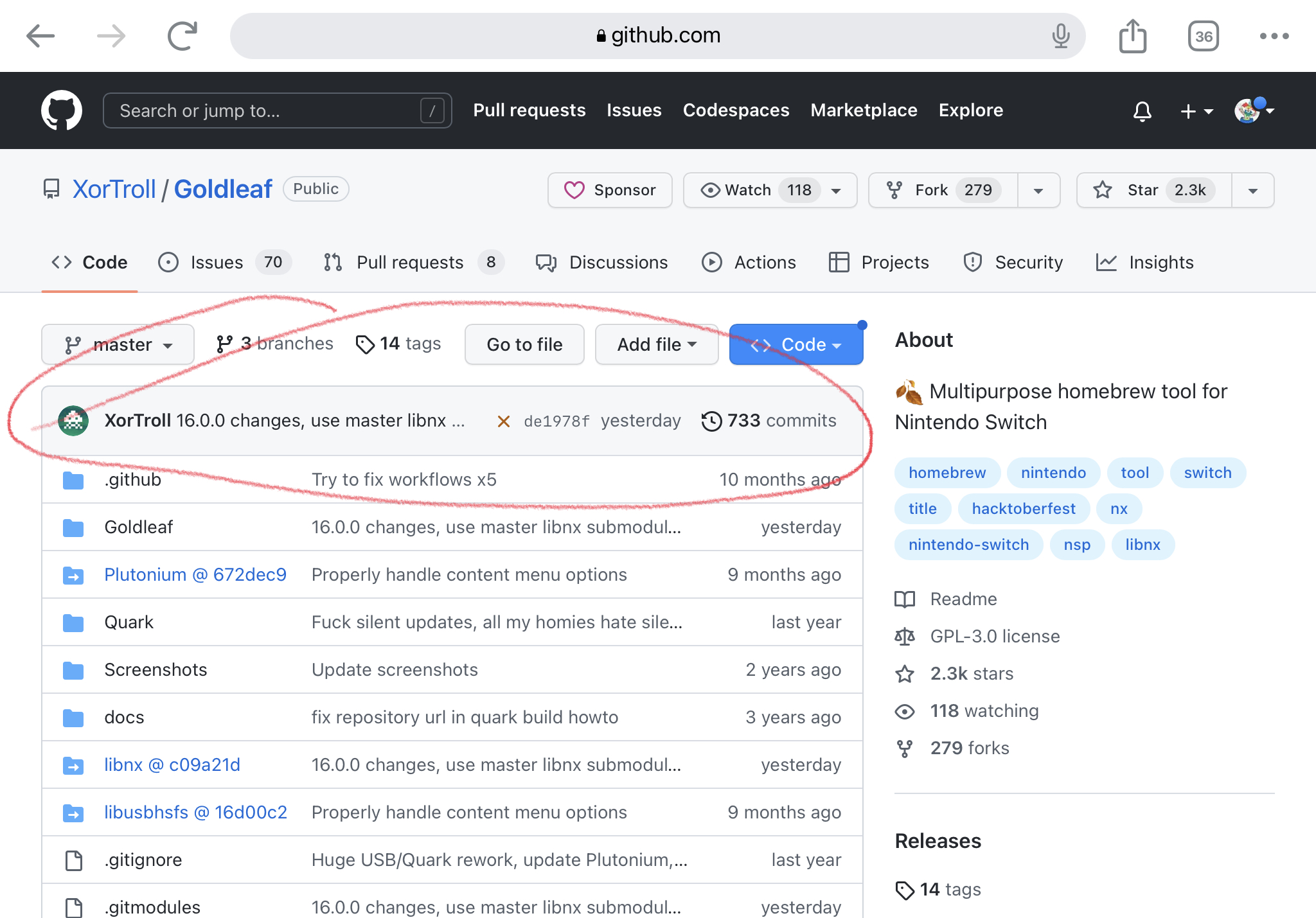This screenshot has height=918, width=1316.
Task: Star the repository
Action: click(x=1155, y=190)
